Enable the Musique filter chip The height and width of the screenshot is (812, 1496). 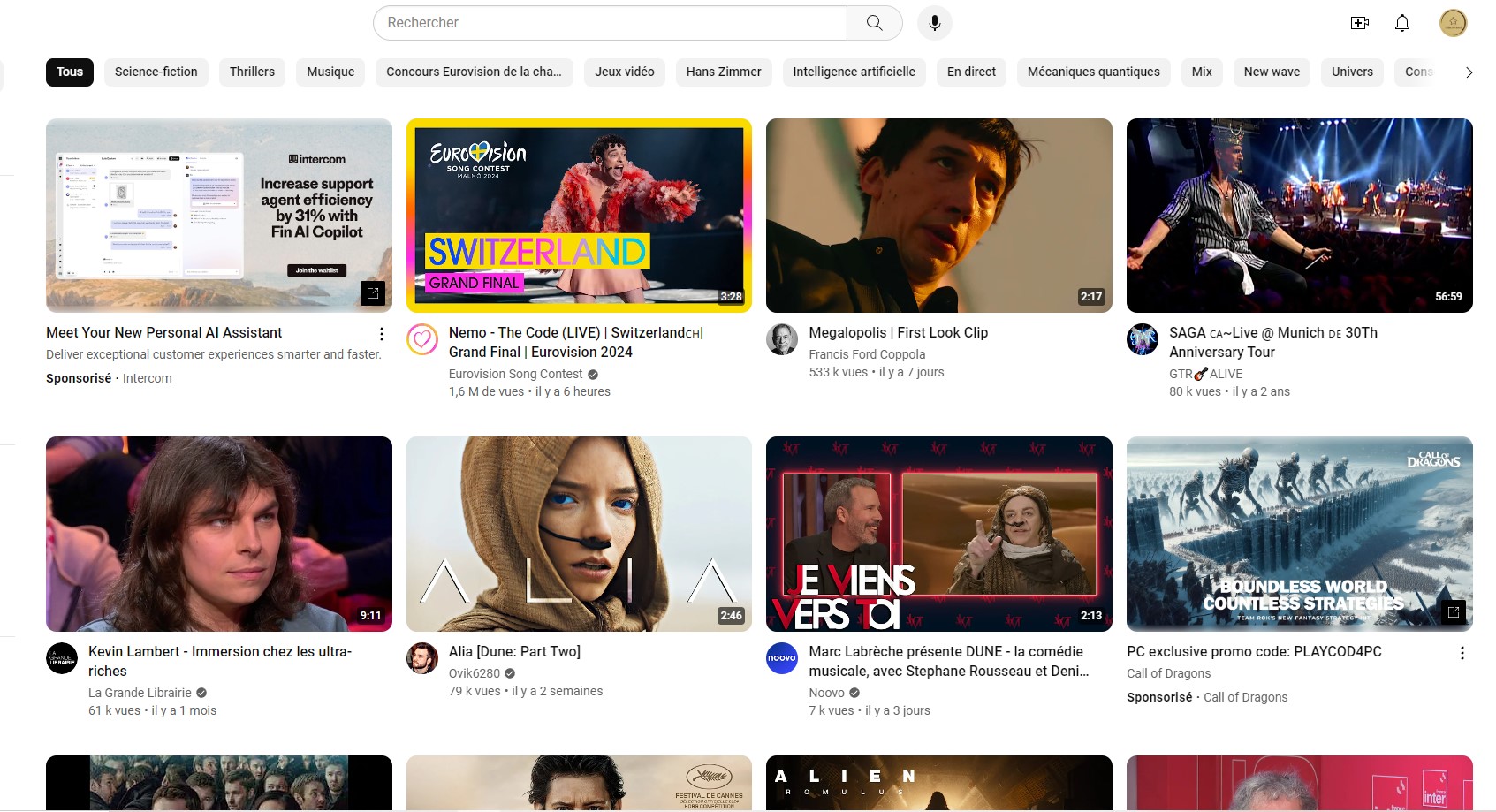point(330,72)
